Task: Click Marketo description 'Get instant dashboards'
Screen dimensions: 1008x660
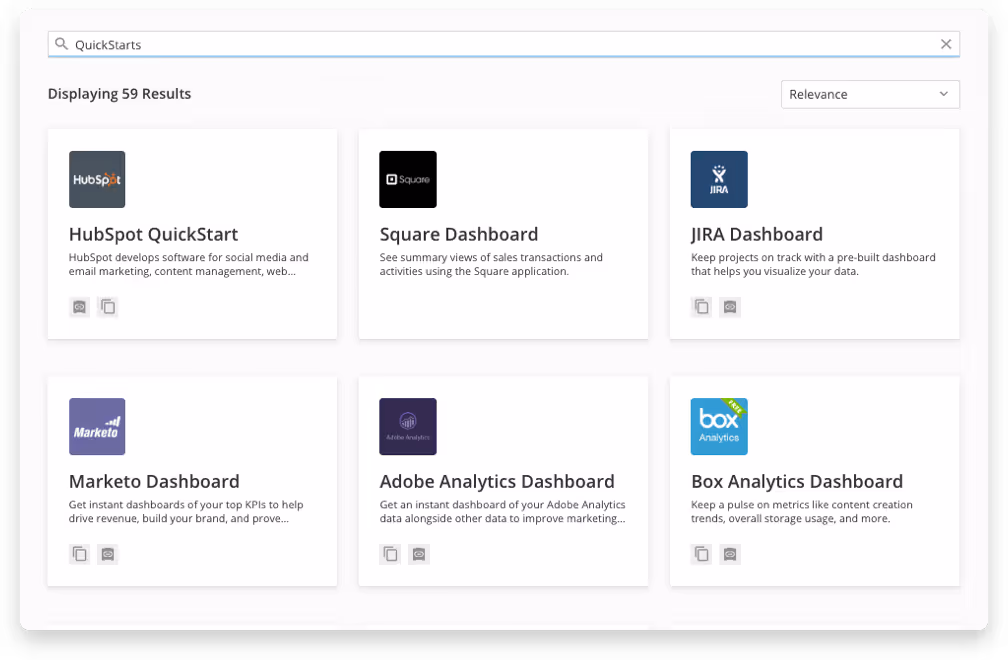Action: pyautogui.click(x=186, y=512)
